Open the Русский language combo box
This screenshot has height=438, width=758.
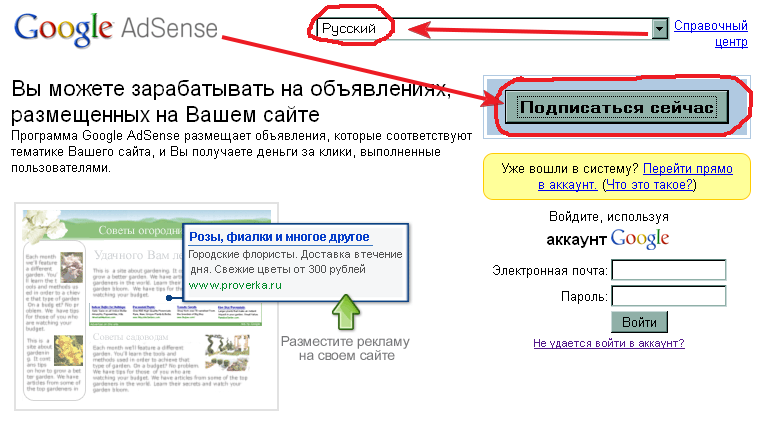pos(483,29)
